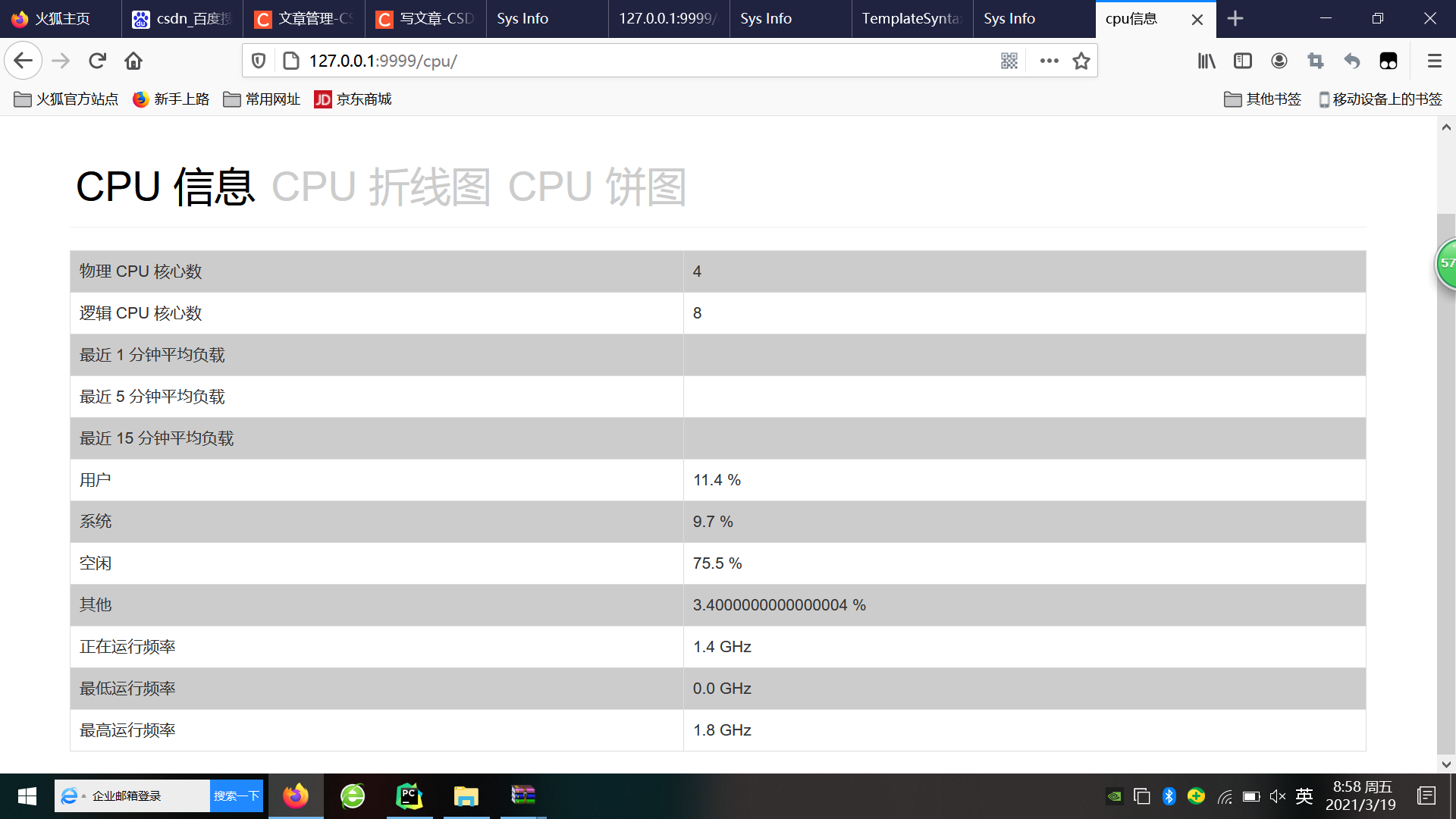Open the Library menu in the toolbar

1206,61
